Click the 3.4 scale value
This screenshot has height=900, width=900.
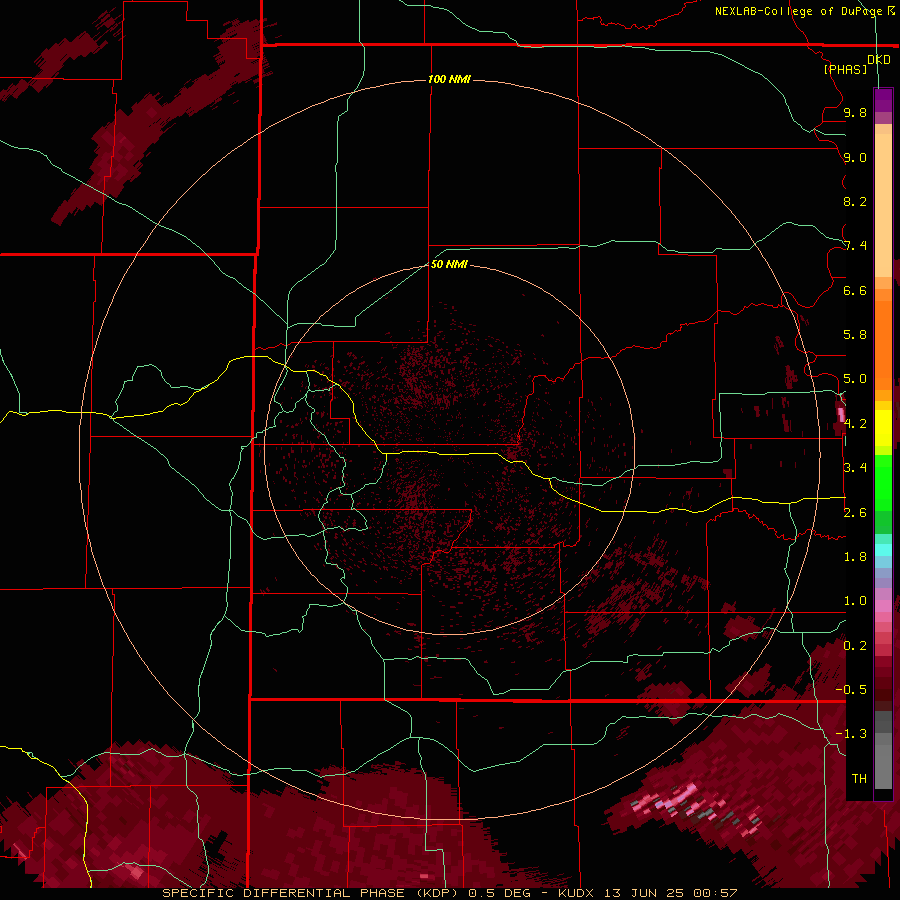coord(855,468)
